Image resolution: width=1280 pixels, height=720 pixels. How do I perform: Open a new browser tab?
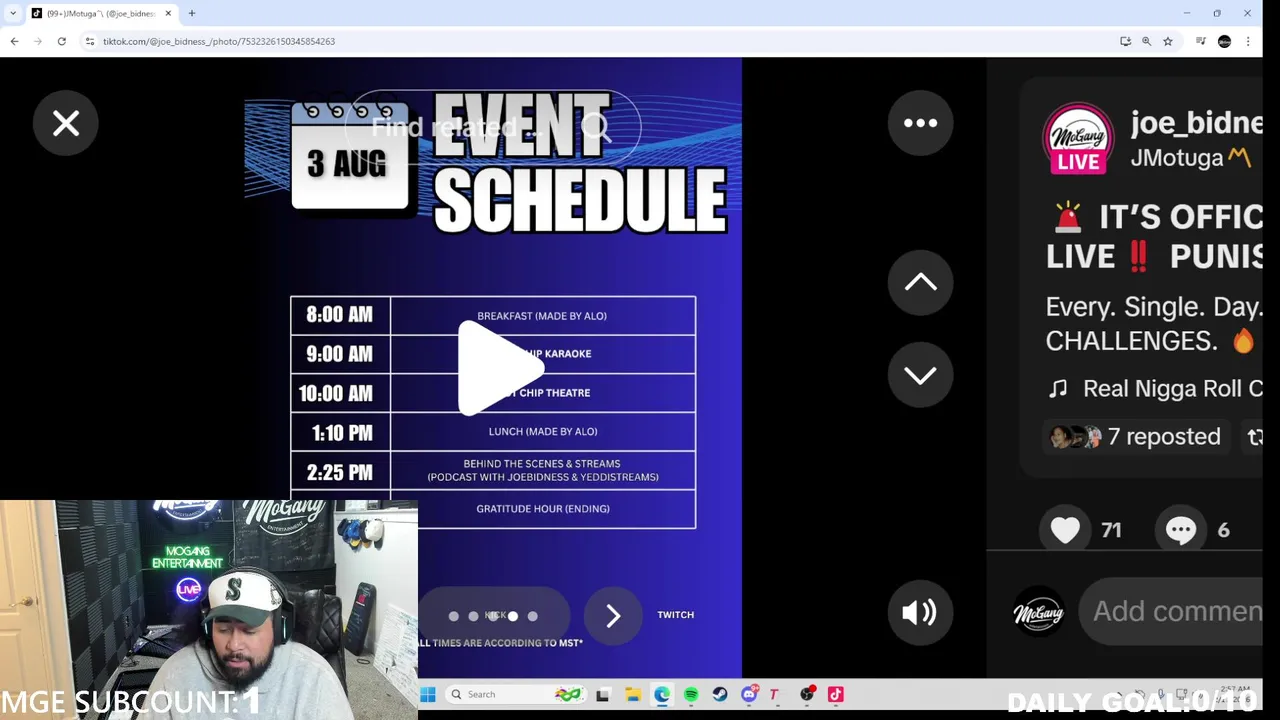tap(191, 13)
